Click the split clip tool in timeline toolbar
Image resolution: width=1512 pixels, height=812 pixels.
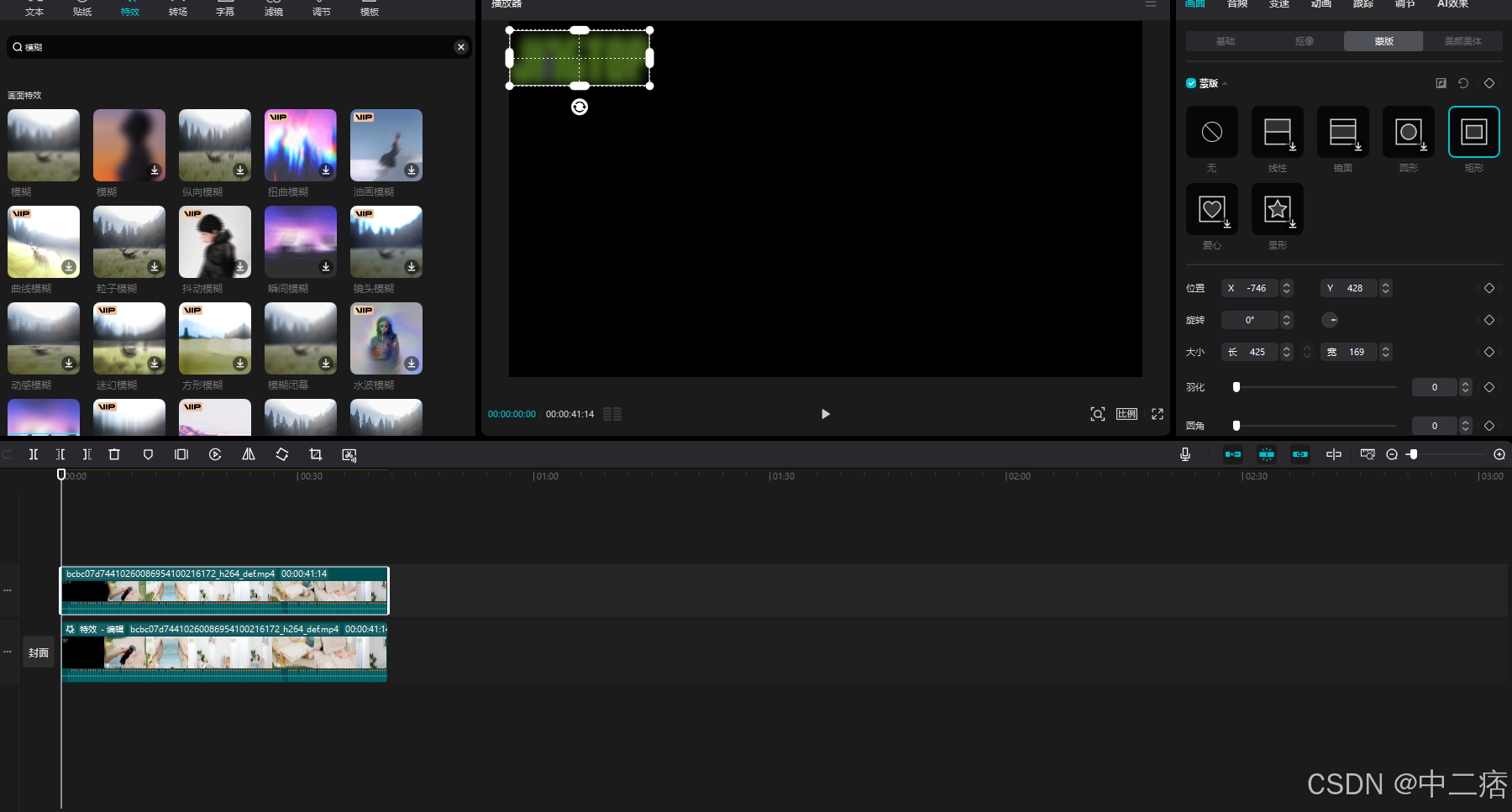coord(34,454)
